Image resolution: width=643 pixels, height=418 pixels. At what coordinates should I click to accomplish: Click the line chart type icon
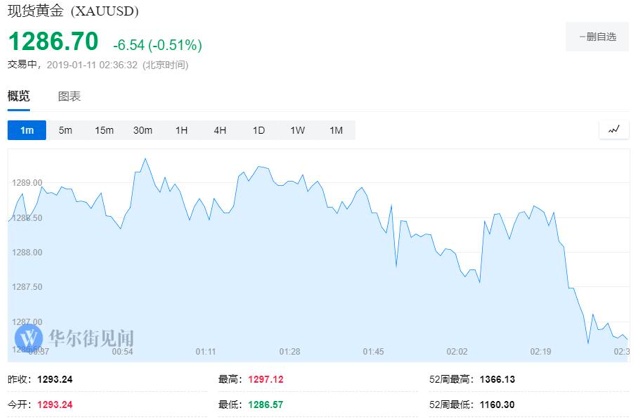pos(613,131)
